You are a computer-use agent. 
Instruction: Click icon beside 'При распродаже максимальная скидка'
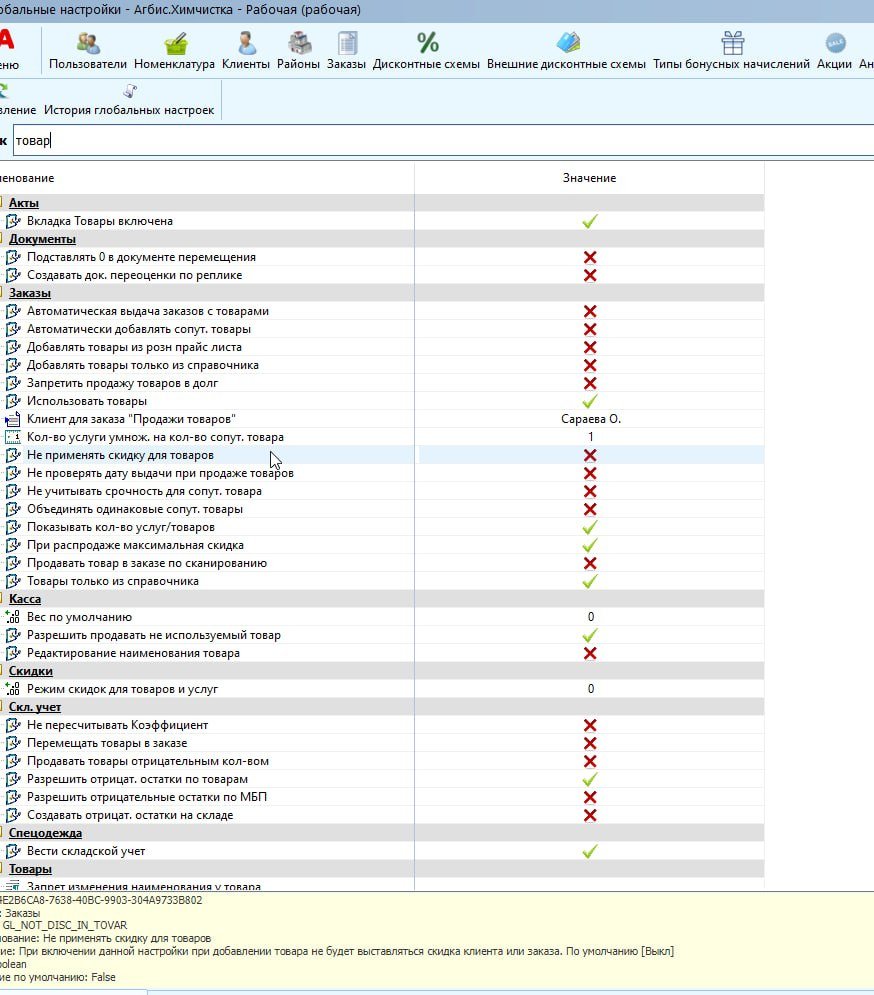[13, 545]
